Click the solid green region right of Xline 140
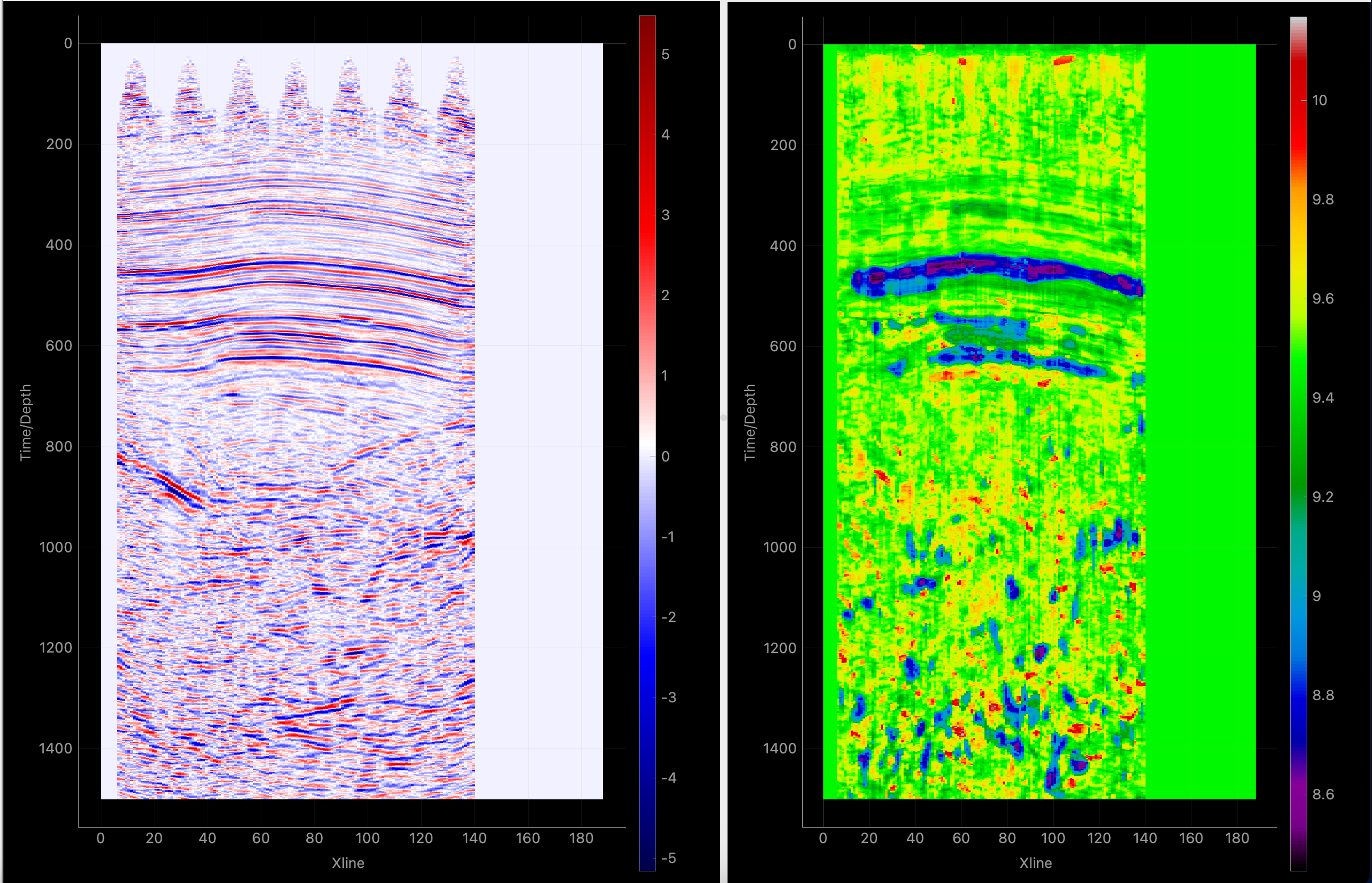The image size is (1372, 883). point(1201,422)
